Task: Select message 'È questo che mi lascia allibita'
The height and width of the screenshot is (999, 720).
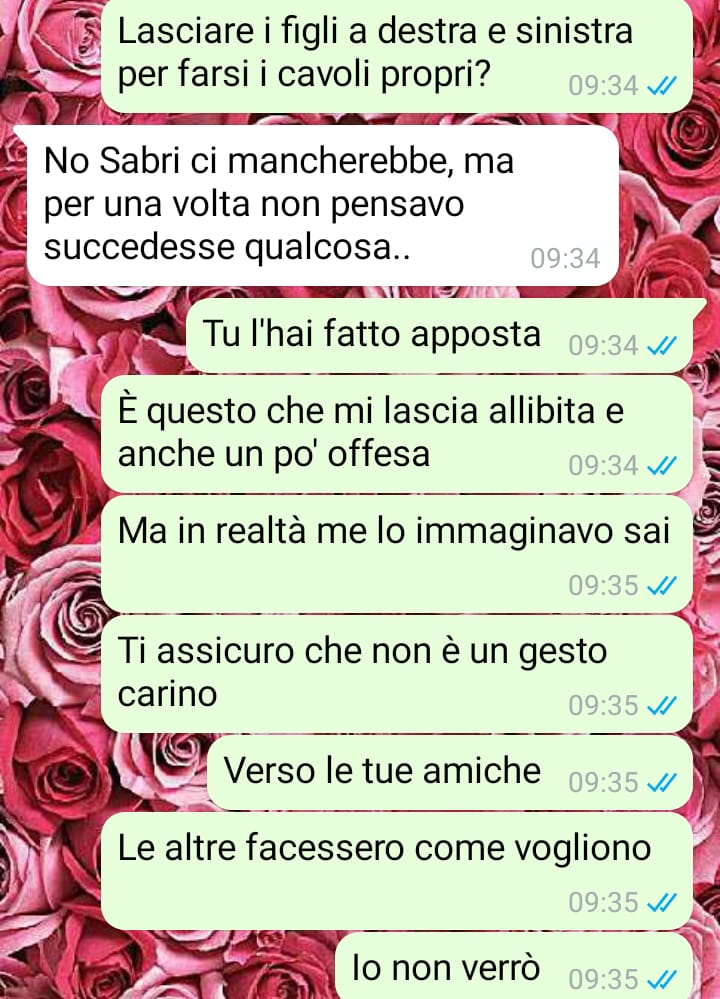Action: [x=397, y=435]
